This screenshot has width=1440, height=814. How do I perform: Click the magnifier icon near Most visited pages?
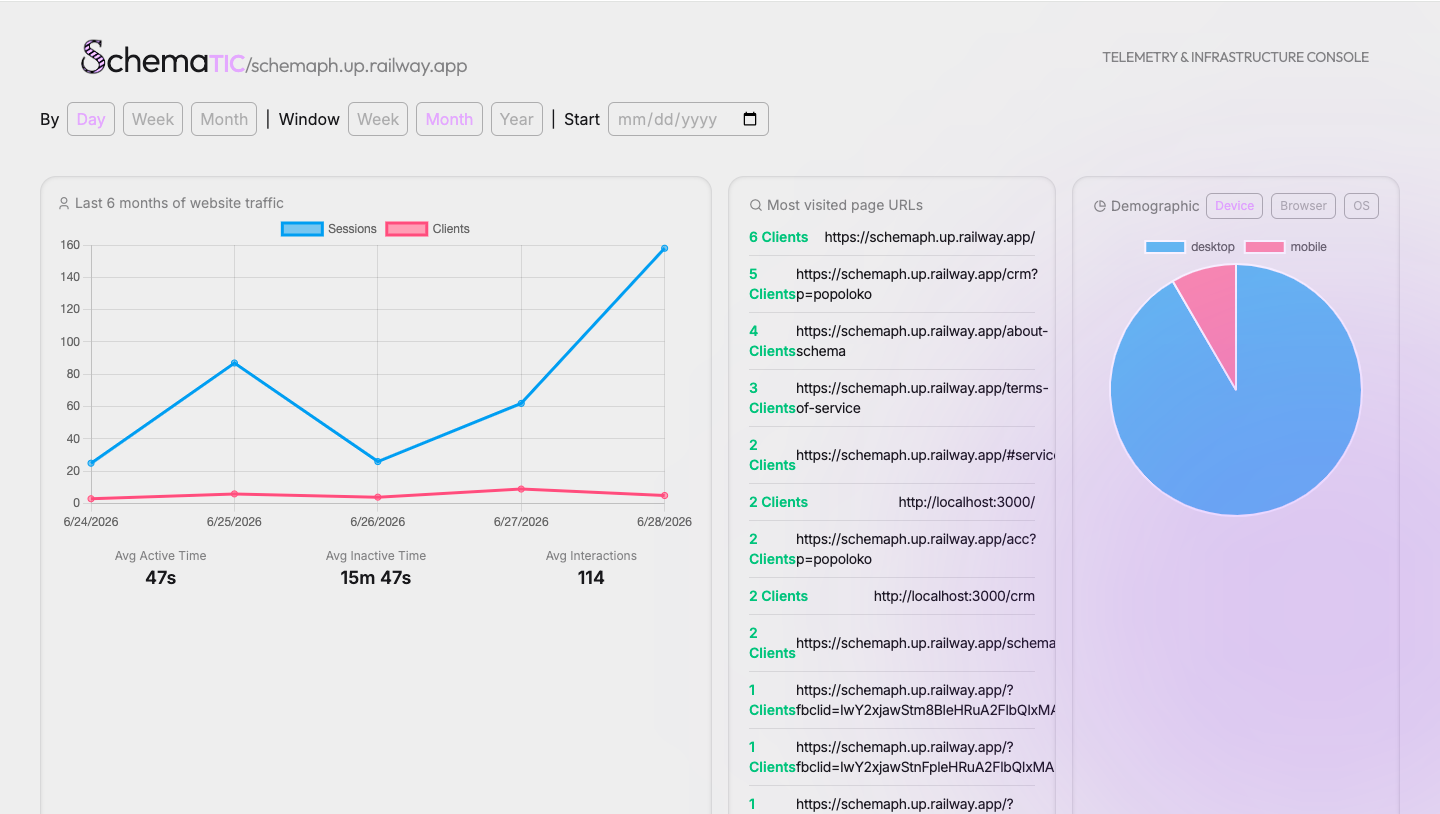tap(756, 205)
